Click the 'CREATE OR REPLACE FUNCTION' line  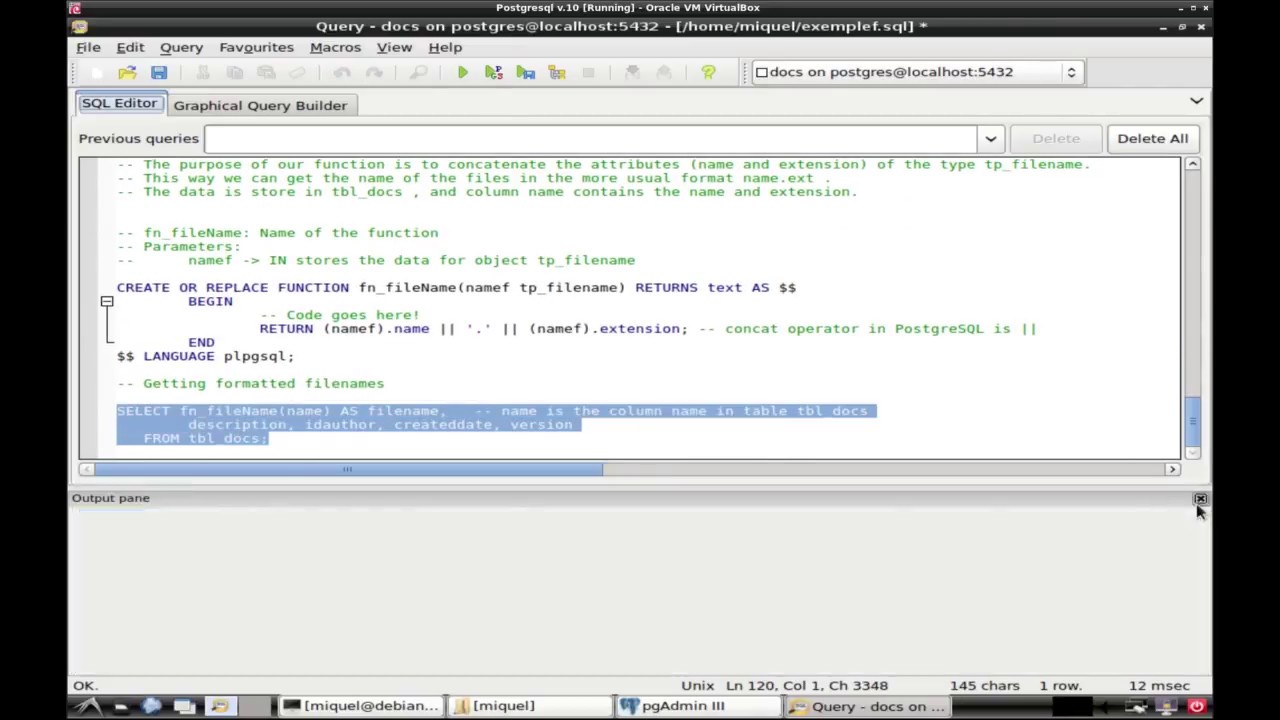pos(456,288)
